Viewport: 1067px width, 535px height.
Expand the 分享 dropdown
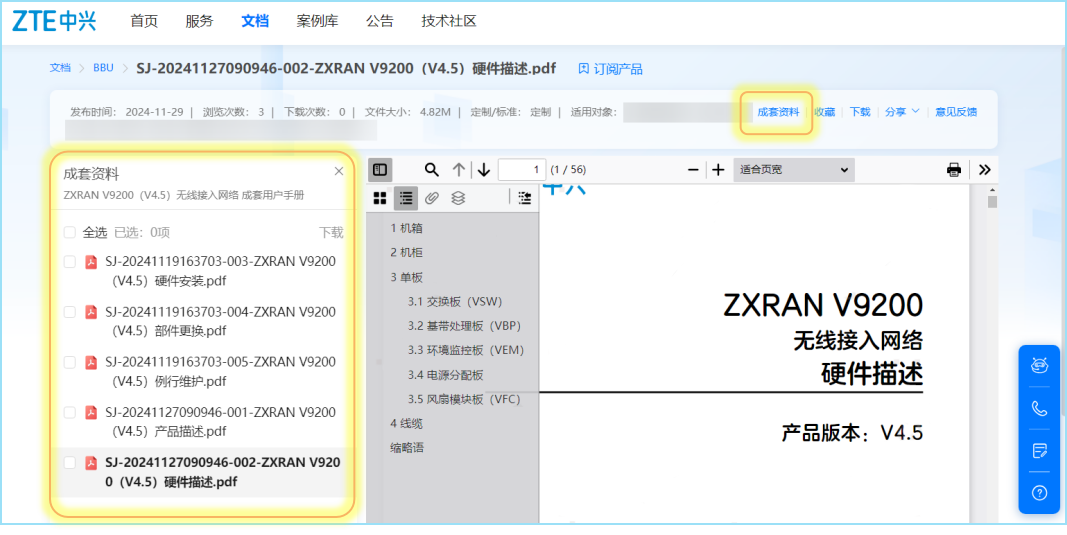(x=902, y=112)
